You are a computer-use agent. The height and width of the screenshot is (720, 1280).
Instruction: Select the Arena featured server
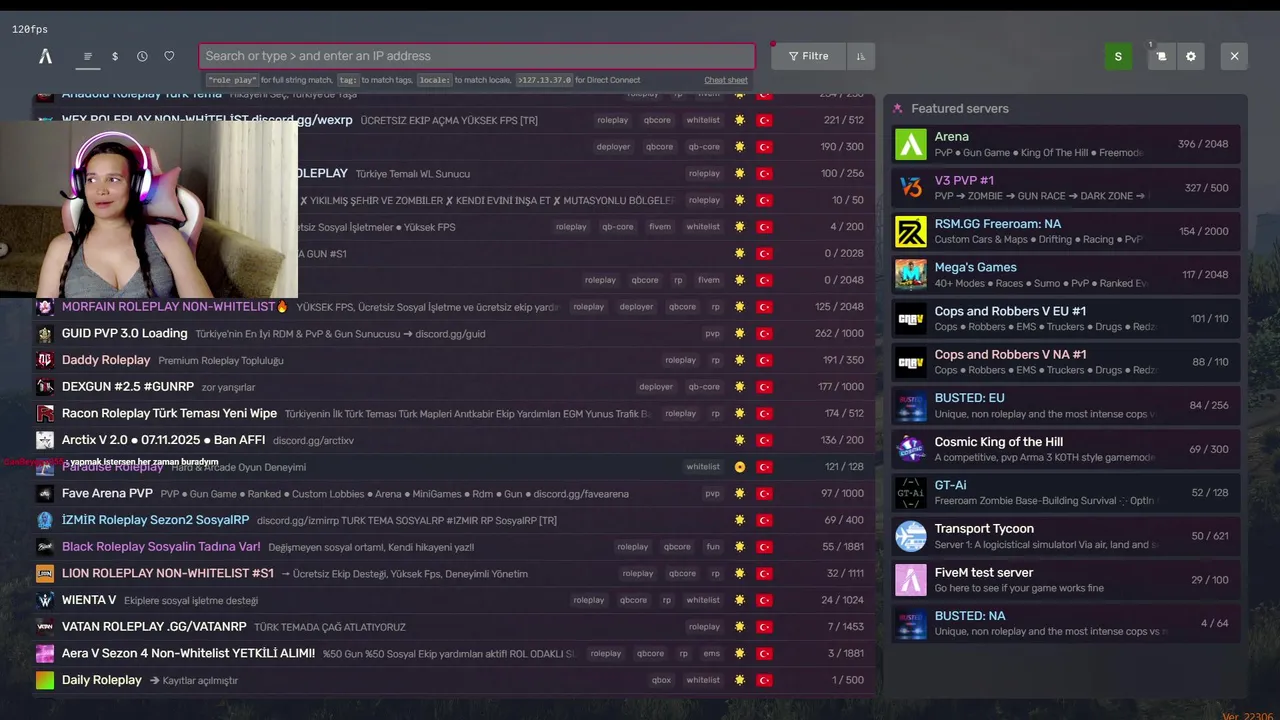coord(1066,144)
